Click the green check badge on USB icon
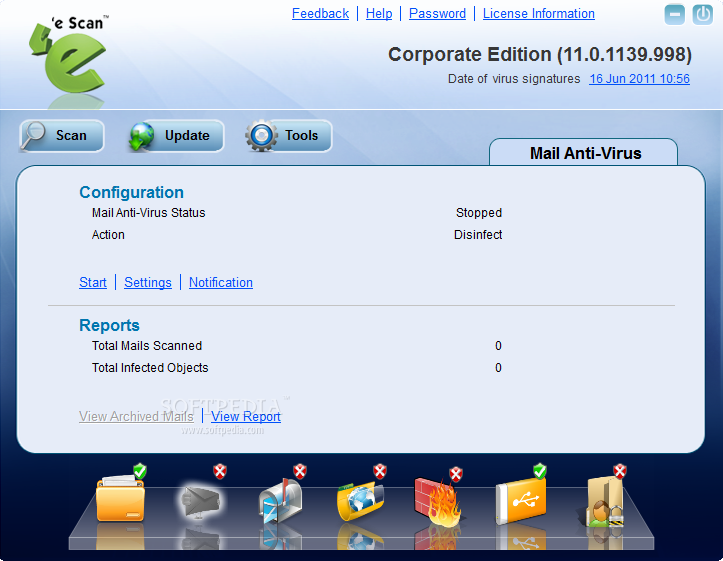This screenshot has width=723, height=561. [x=539, y=471]
